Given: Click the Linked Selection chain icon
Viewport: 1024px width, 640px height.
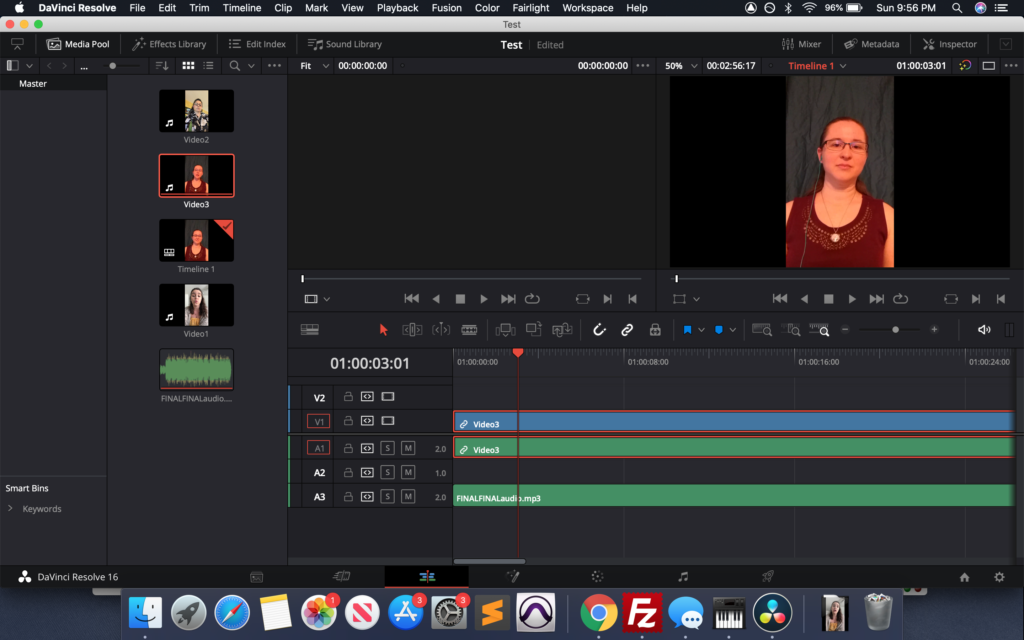Looking at the screenshot, I should 627,329.
